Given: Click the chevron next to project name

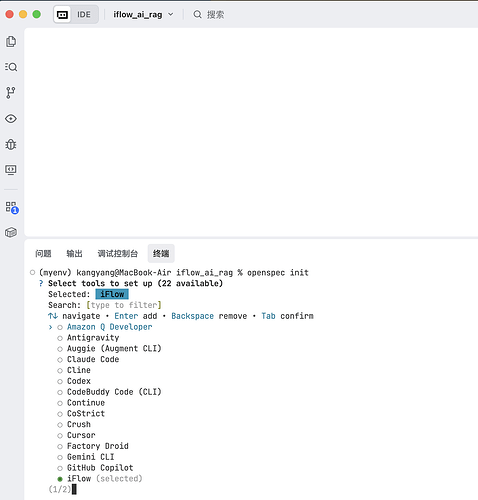Looking at the screenshot, I should (171, 15).
